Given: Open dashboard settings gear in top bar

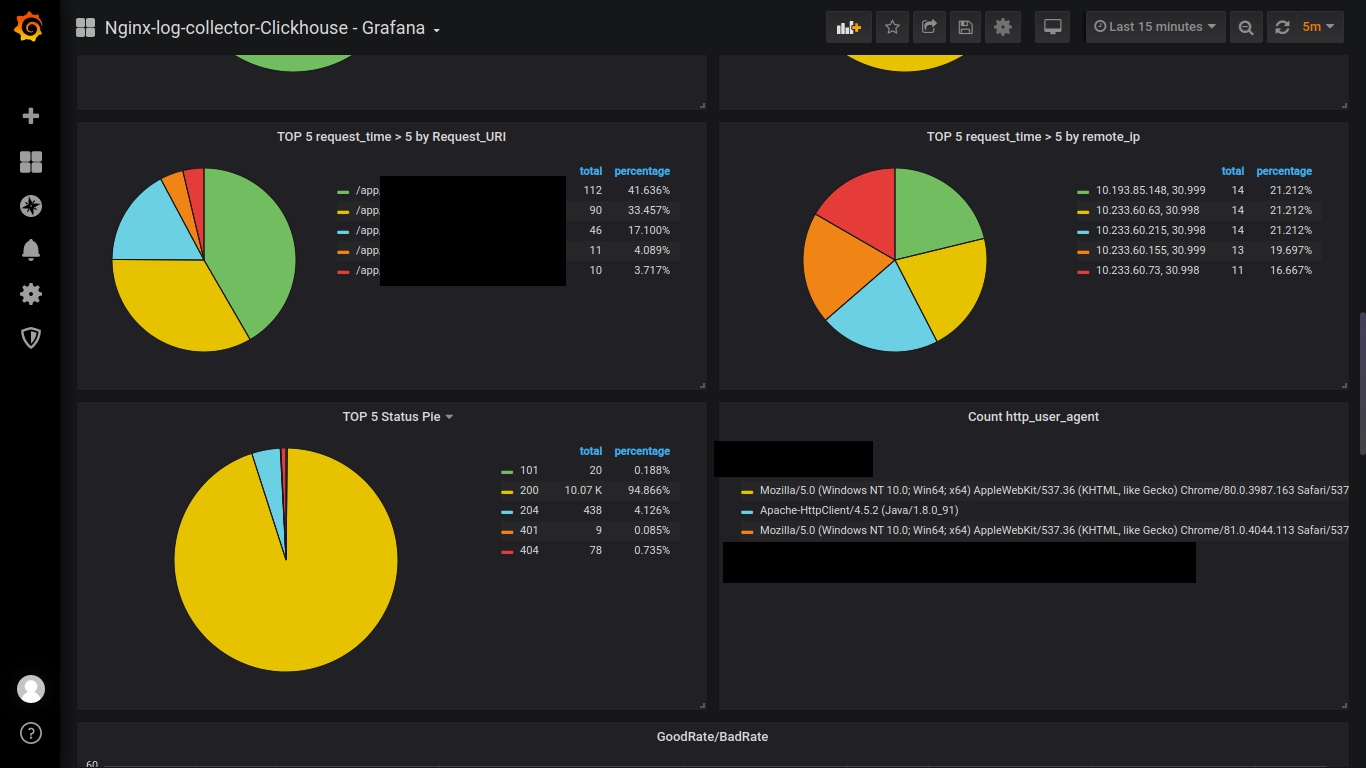Looking at the screenshot, I should (x=1003, y=27).
